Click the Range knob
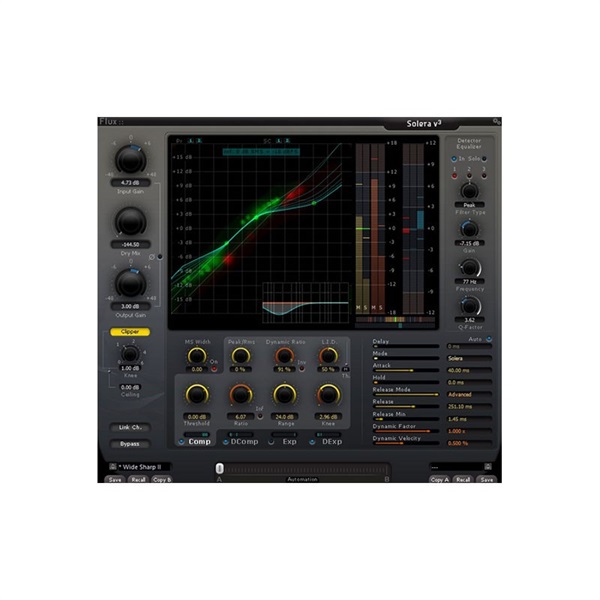The image size is (600, 600). (284, 395)
